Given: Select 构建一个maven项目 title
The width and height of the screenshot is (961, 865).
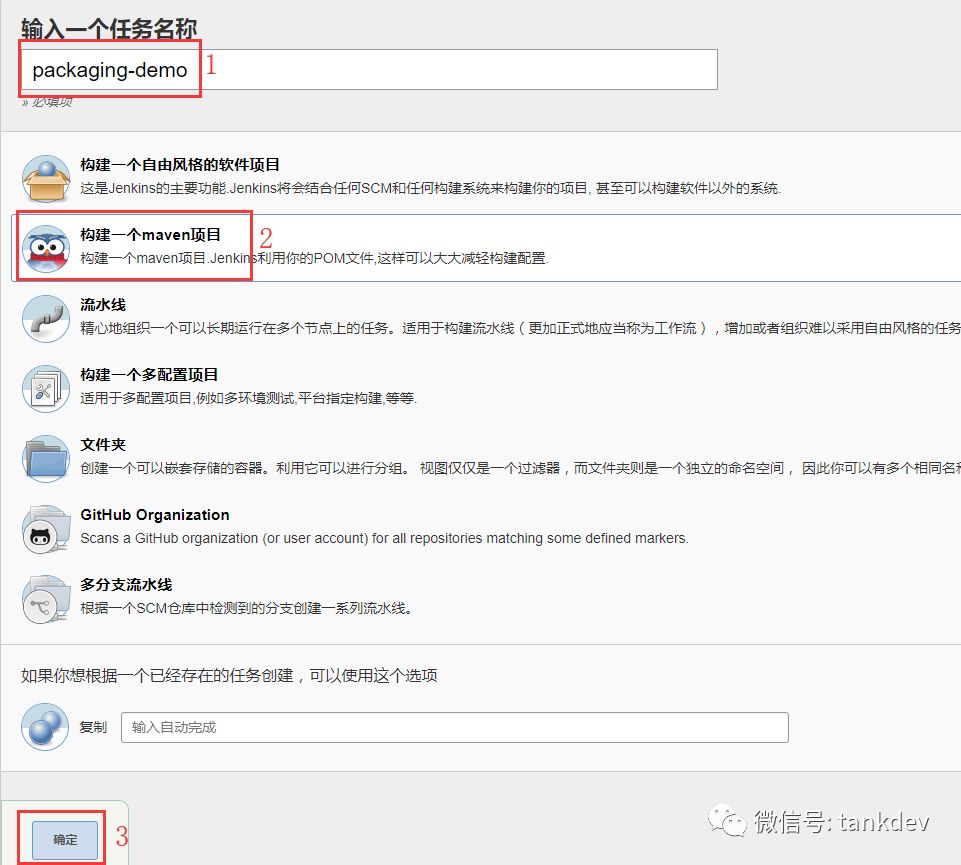Looking at the screenshot, I should point(151,234).
